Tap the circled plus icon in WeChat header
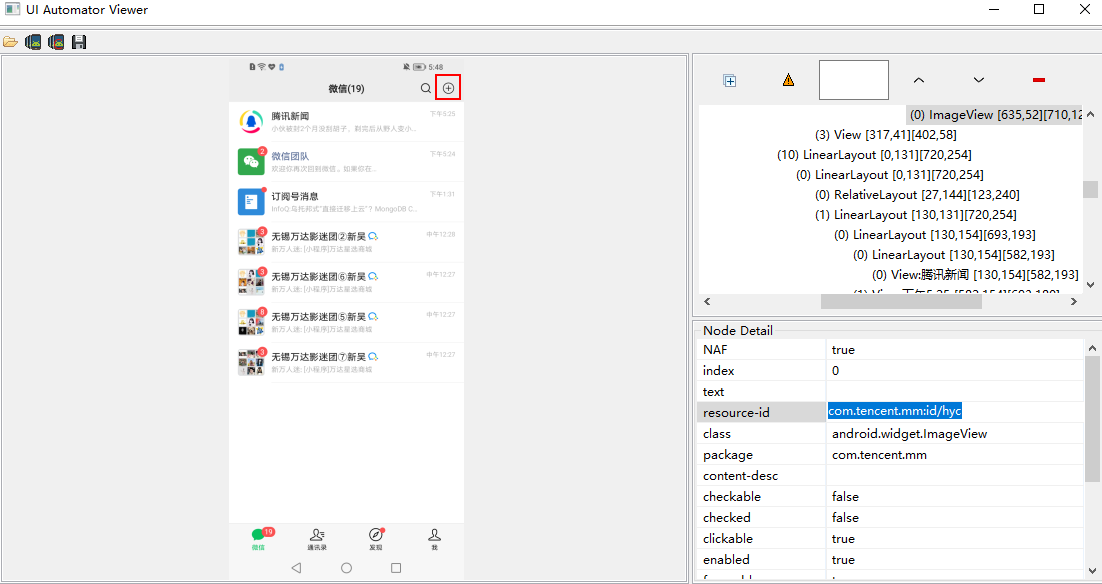The height and width of the screenshot is (584, 1102). pos(448,89)
